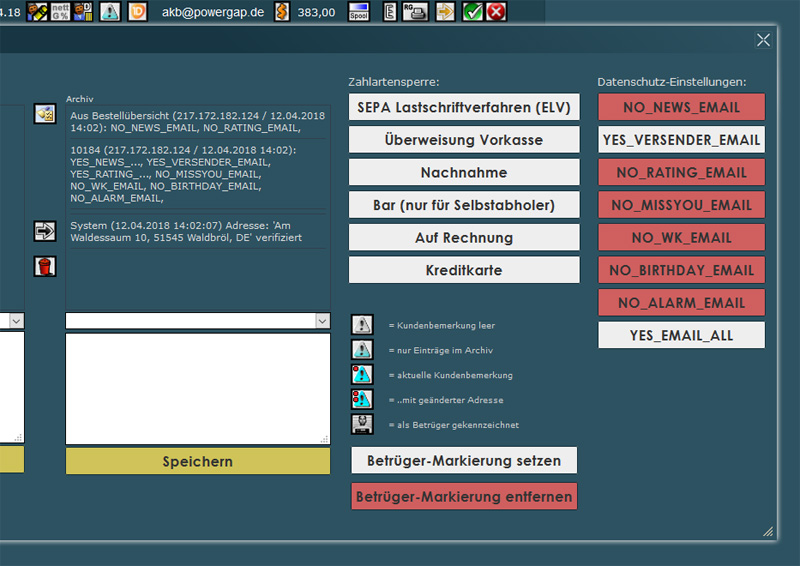
Task: Click the akb@powergap.de email text
Action: (213, 12)
